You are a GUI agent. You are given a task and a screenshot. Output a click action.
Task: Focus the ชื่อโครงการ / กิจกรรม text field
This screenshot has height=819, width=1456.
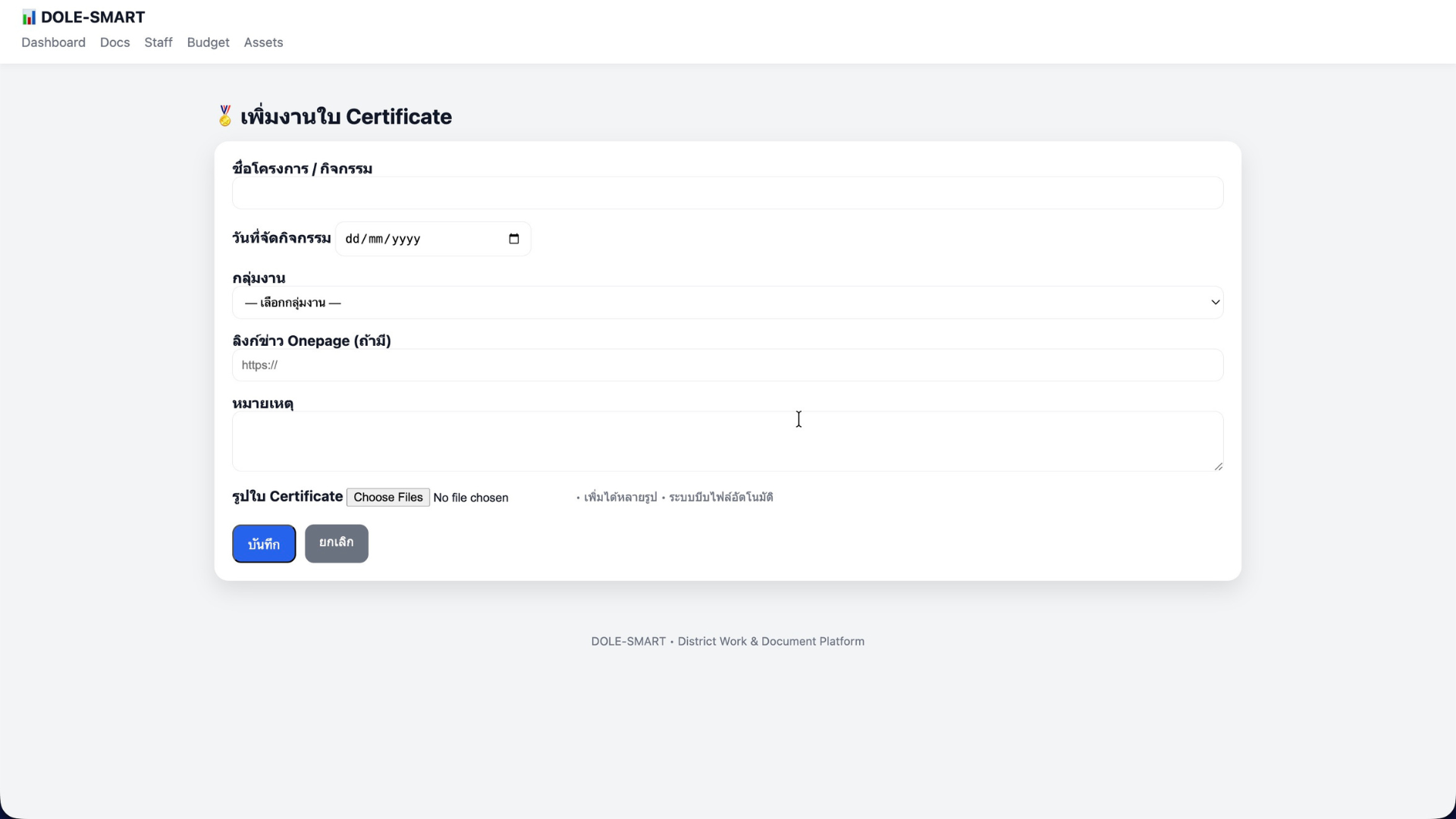726,193
